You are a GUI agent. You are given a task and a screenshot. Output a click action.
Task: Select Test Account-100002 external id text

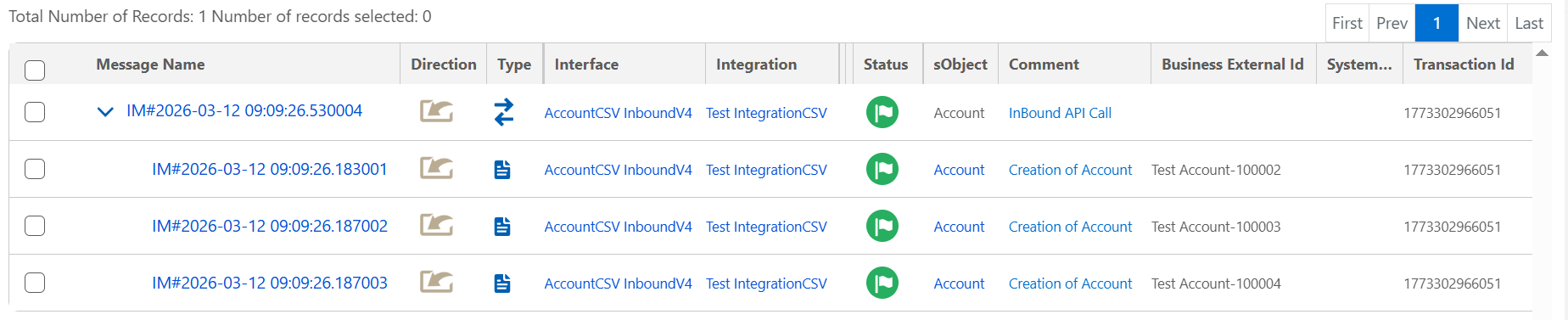pyautogui.click(x=1216, y=170)
